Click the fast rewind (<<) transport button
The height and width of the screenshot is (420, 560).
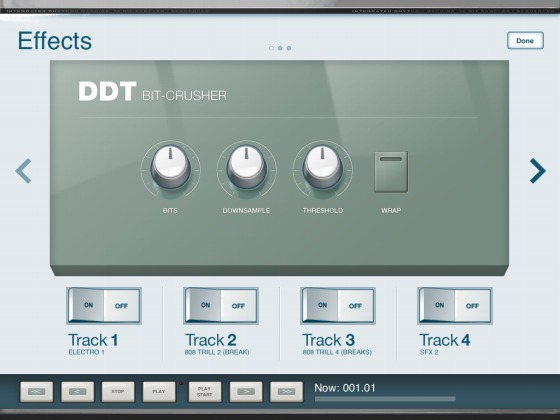(36, 392)
